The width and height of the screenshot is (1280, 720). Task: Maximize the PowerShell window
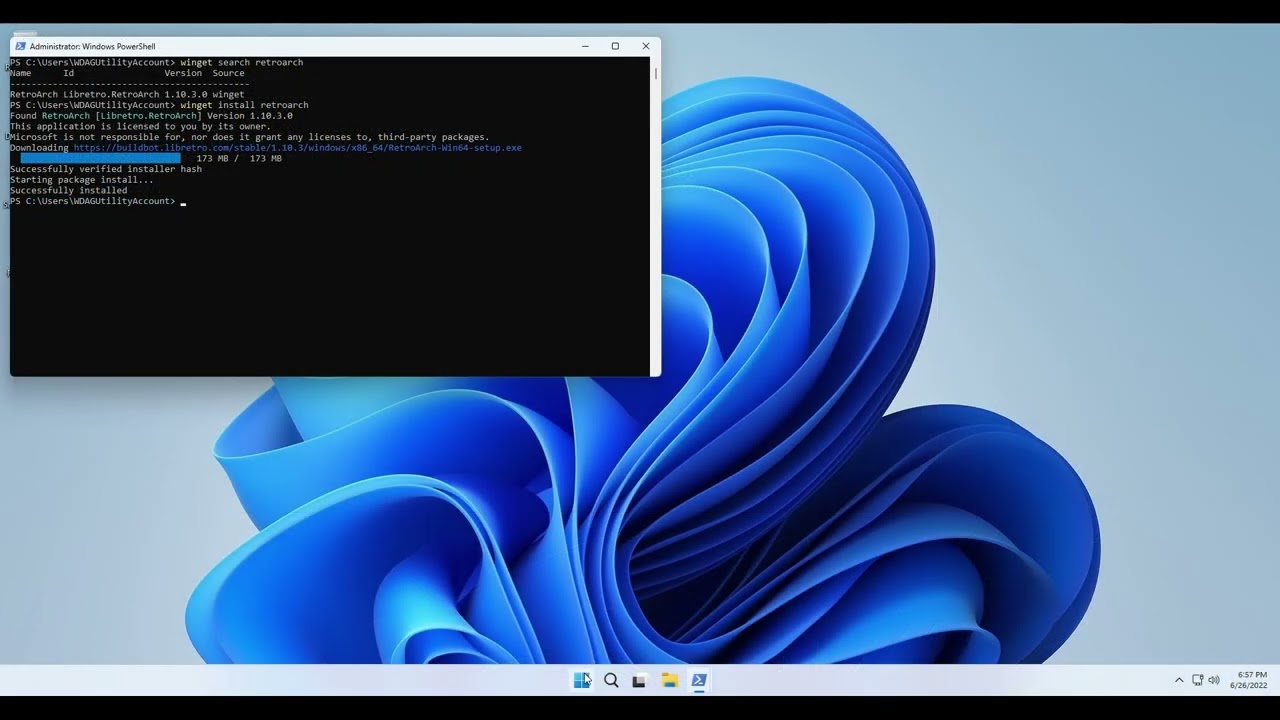tap(615, 46)
